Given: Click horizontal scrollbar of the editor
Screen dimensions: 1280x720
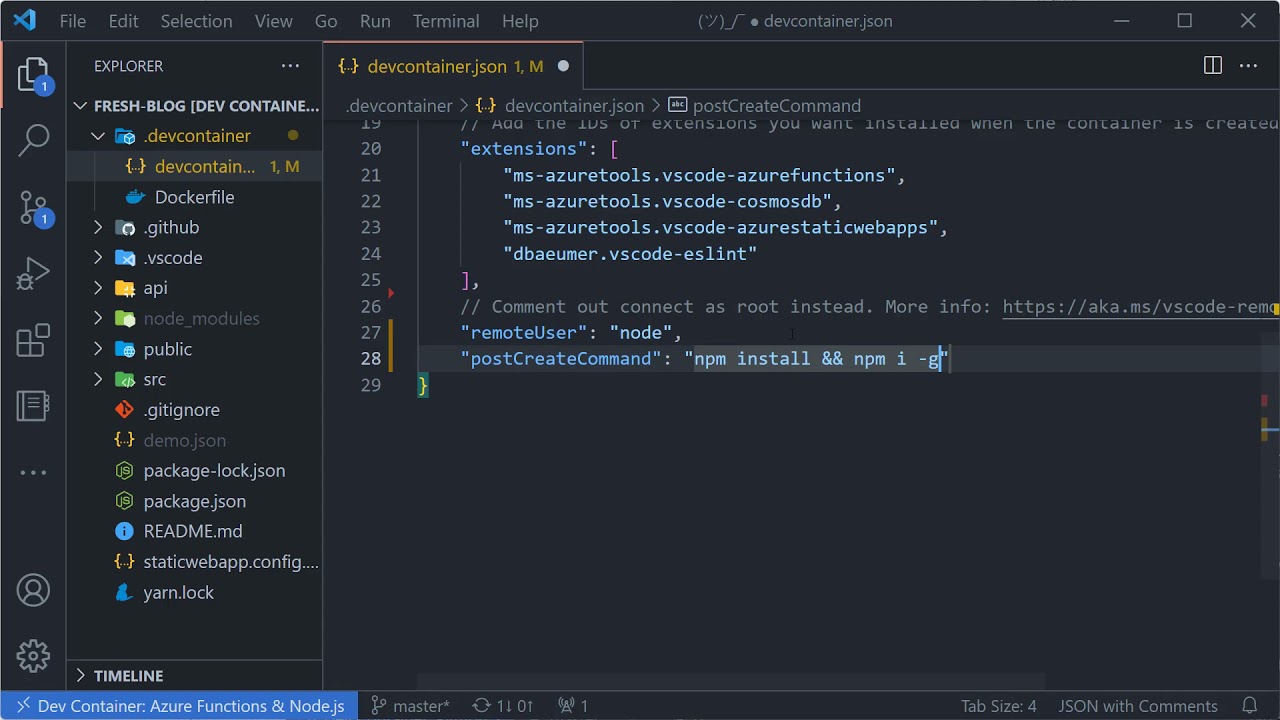Looking at the screenshot, I should coord(732,681).
